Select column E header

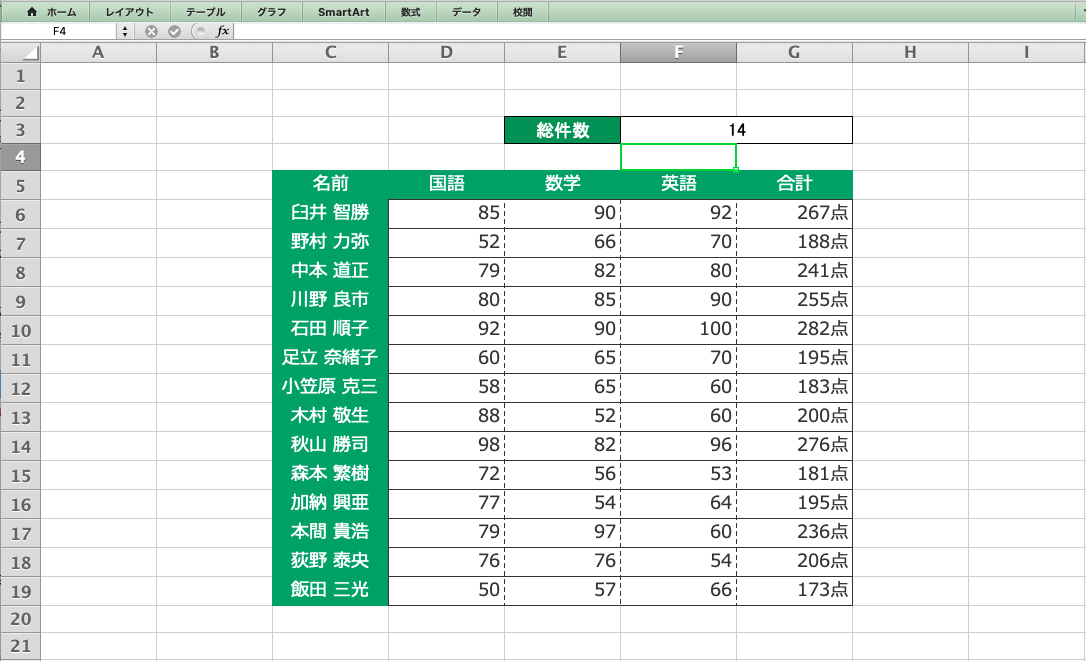coord(562,53)
